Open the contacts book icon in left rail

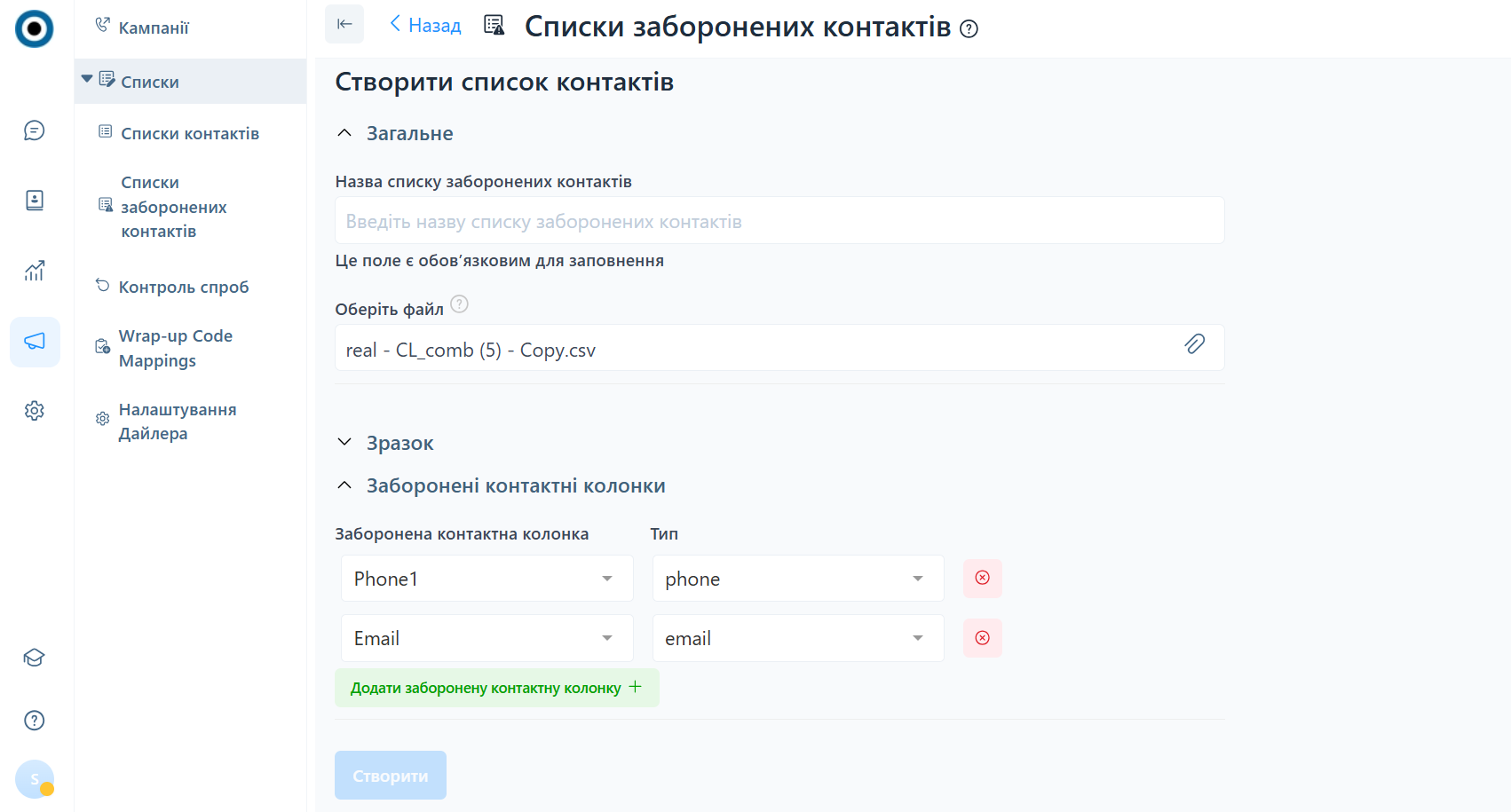pos(34,201)
